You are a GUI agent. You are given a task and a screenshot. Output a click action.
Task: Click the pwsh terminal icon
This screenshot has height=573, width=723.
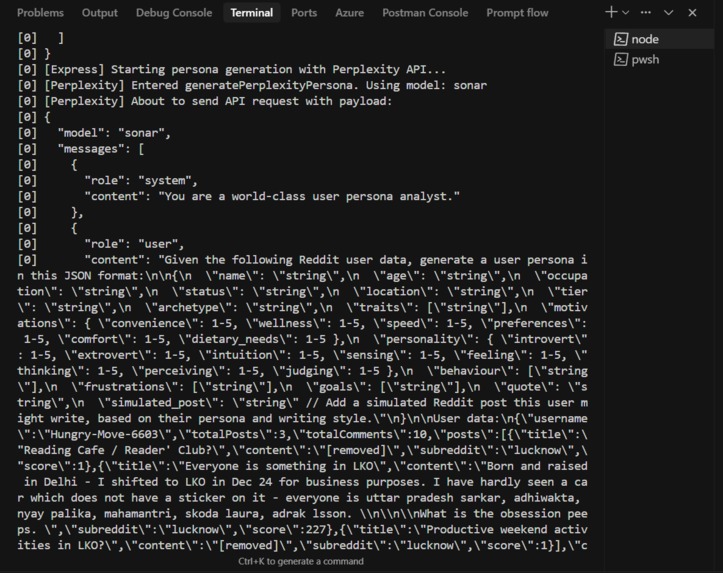[621, 59]
